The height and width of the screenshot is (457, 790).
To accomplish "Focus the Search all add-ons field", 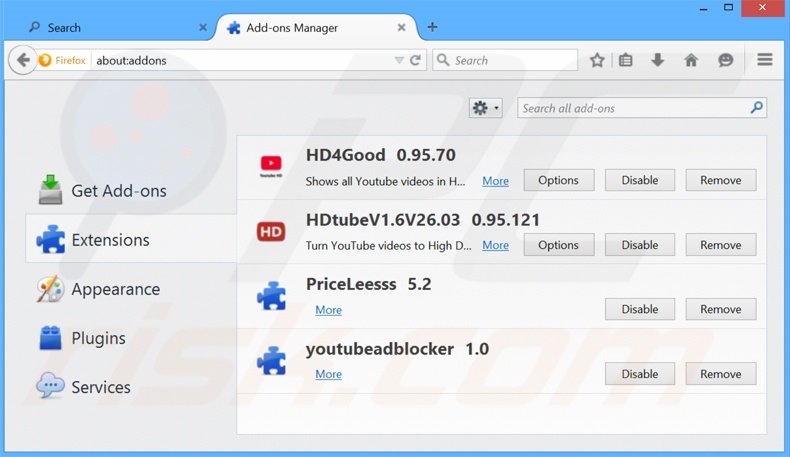I will pyautogui.click(x=642, y=108).
